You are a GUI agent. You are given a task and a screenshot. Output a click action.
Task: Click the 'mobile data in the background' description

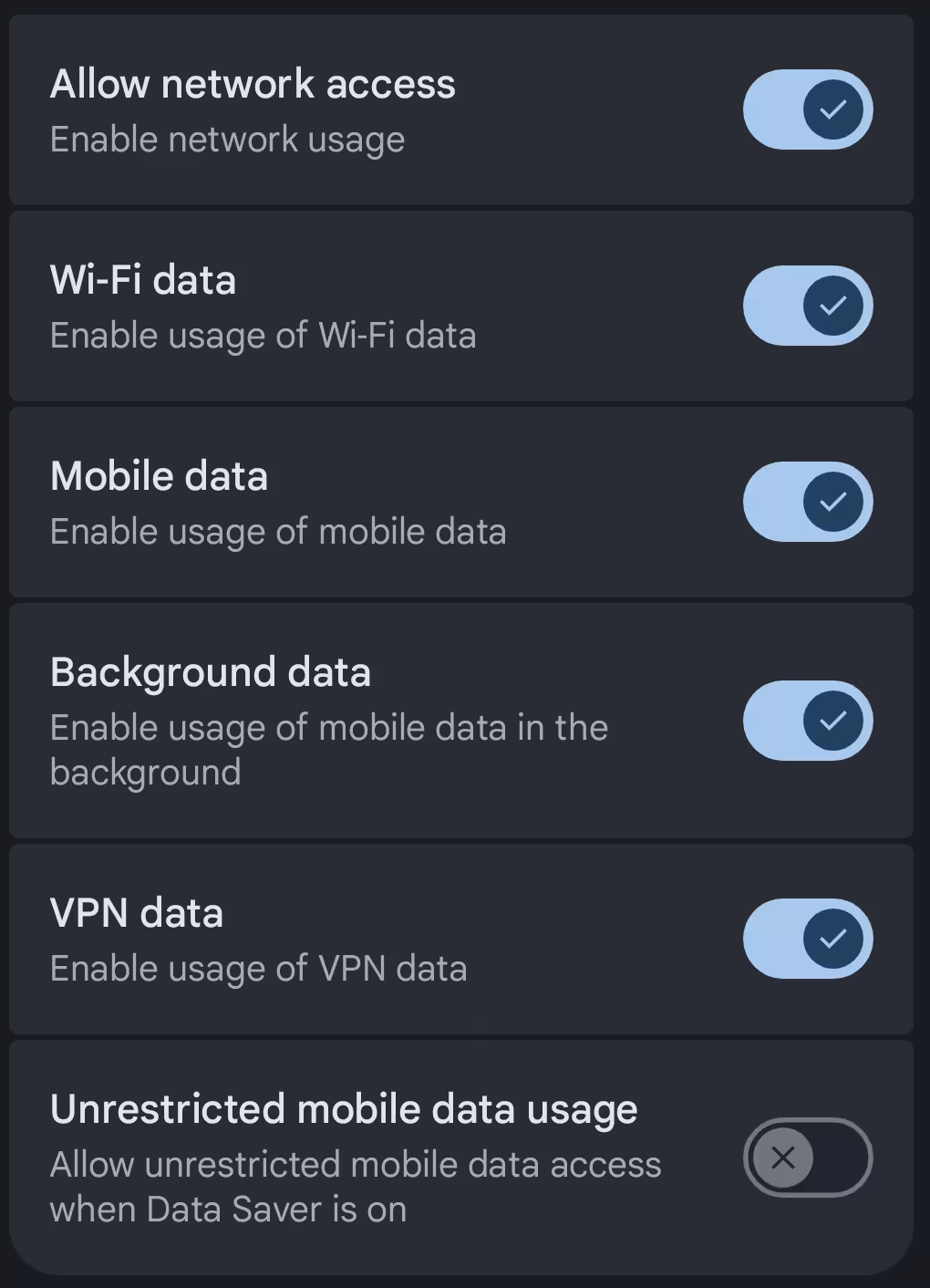coord(329,750)
